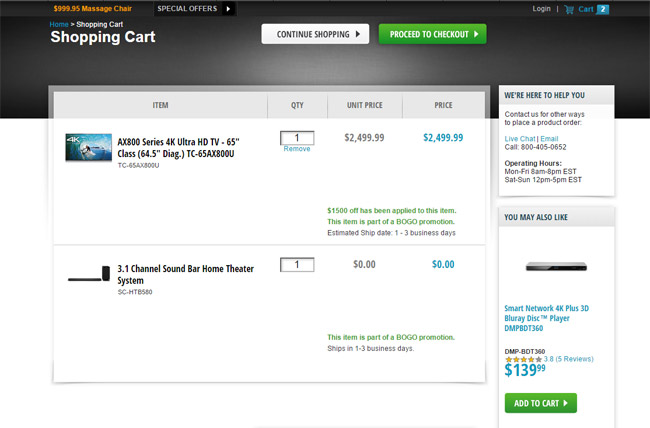Select the '$2,499.99' unit price text
The height and width of the screenshot is (428, 650).
click(x=364, y=138)
